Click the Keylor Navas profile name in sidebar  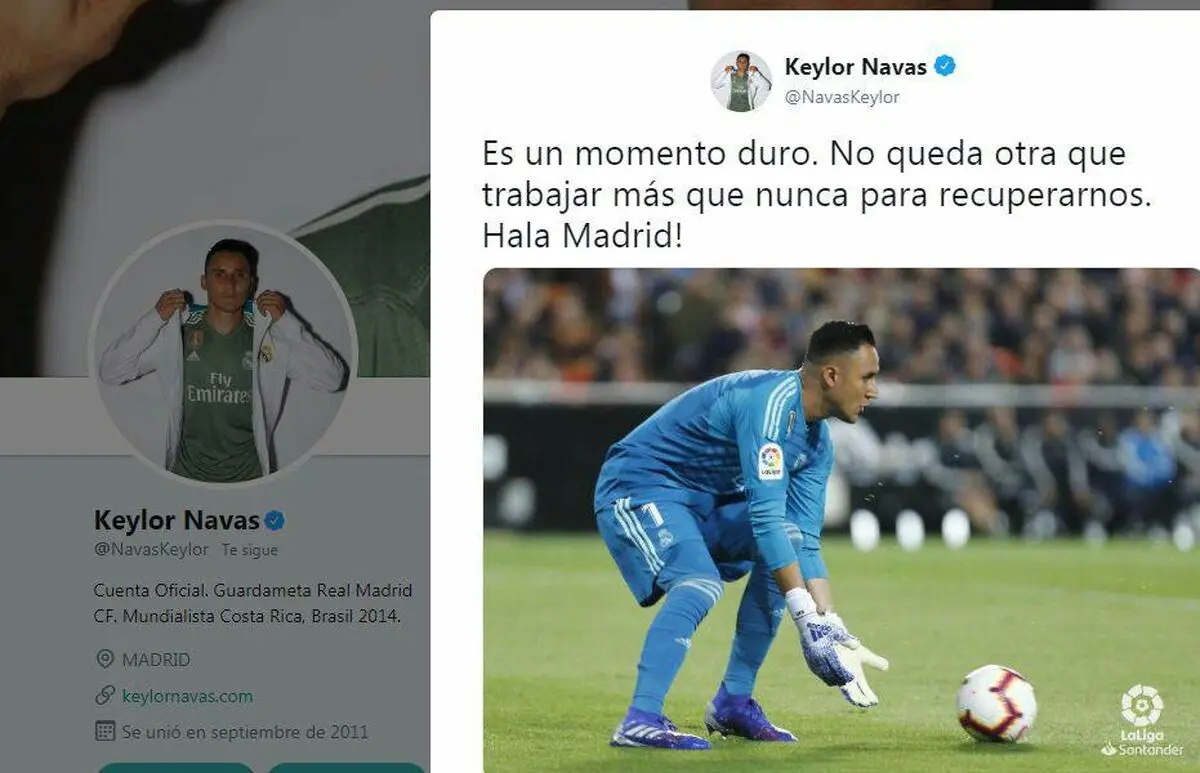pos(176,520)
